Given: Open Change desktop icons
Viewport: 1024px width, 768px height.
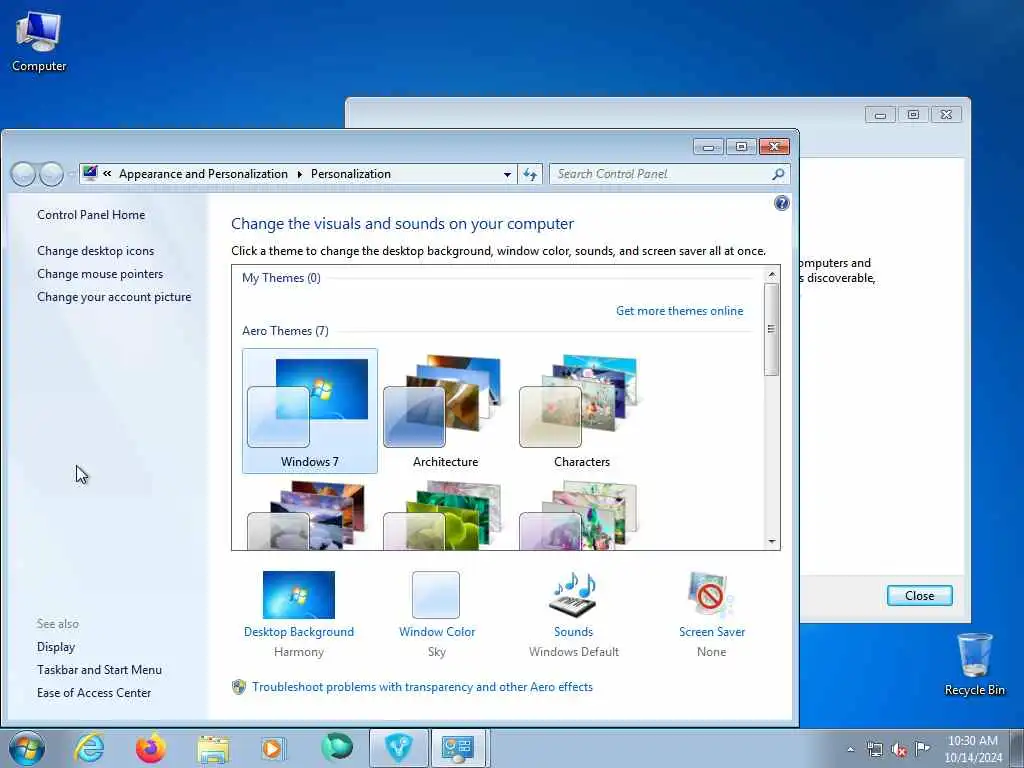Looking at the screenshot, I should 95,251.
